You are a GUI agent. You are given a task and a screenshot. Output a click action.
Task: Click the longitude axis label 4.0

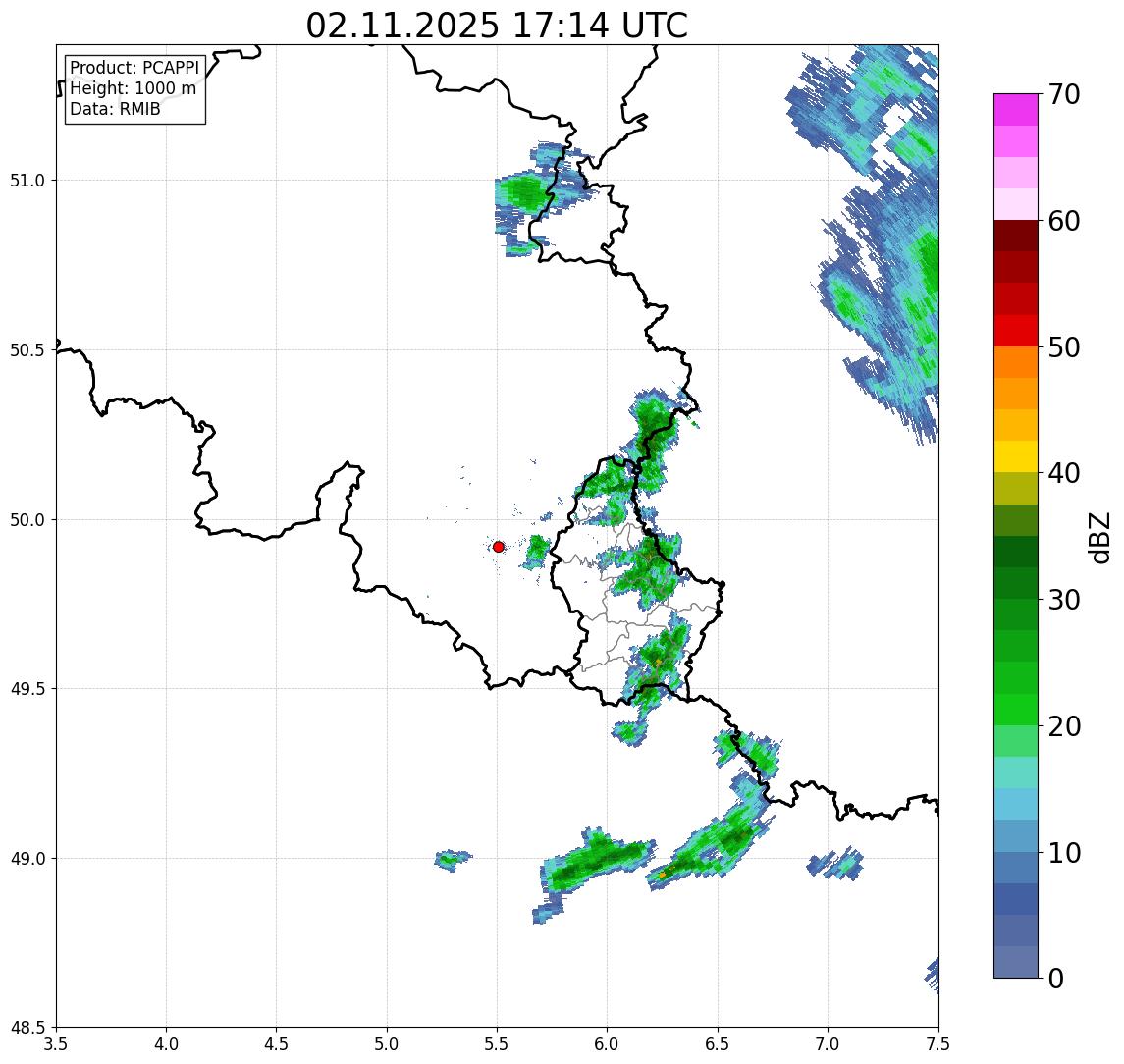tap(166, 1044)
